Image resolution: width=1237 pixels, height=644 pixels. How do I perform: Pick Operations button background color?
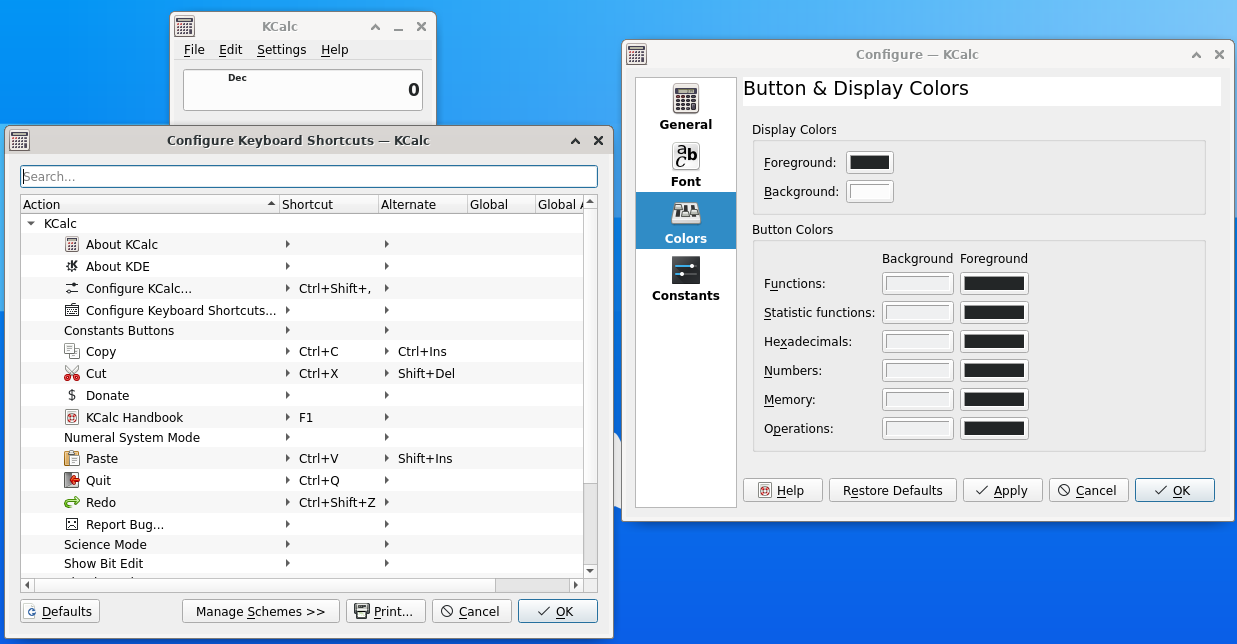(918, 429)
